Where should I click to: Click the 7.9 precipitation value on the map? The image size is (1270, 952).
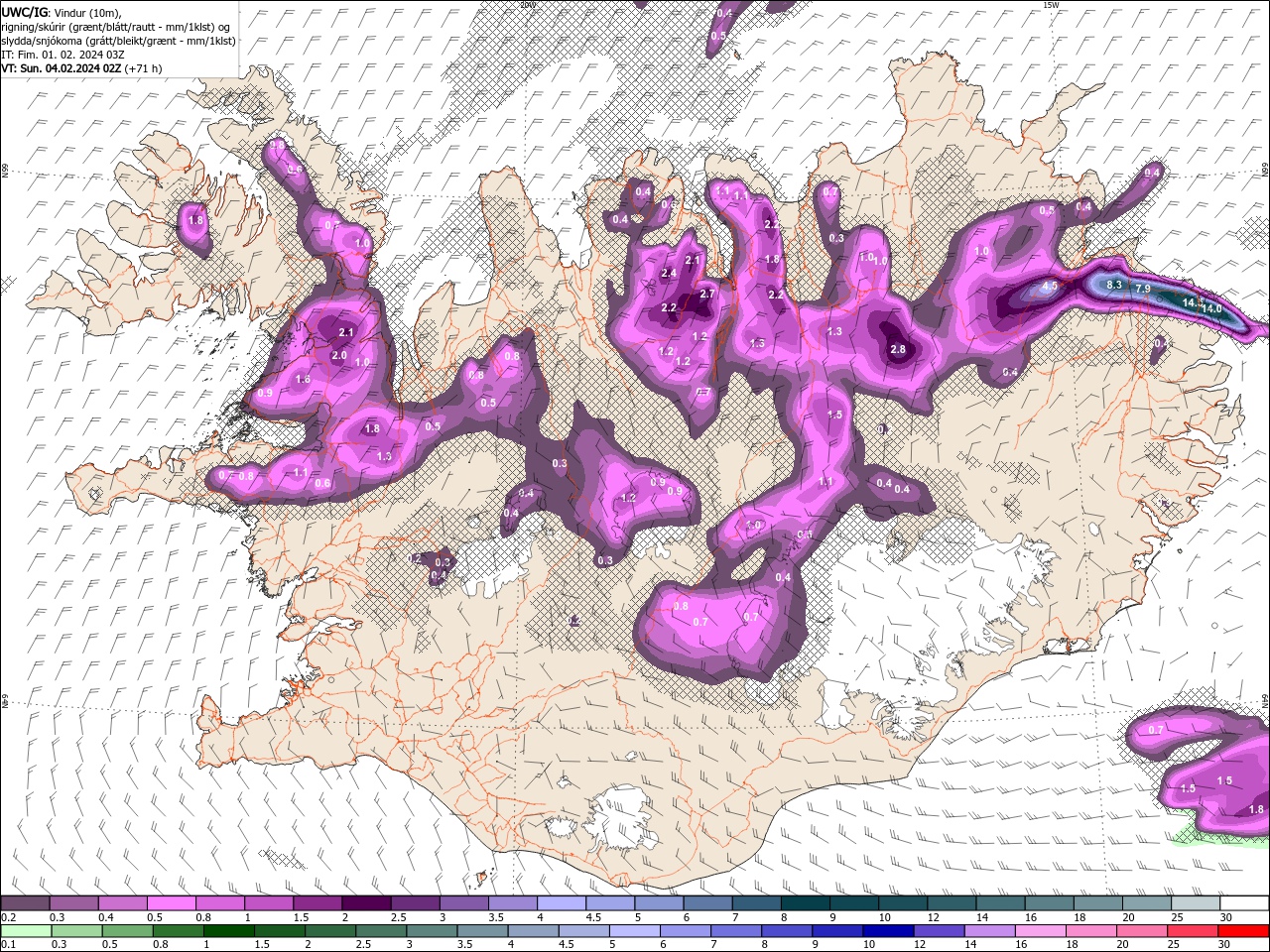pos(1143,289)
